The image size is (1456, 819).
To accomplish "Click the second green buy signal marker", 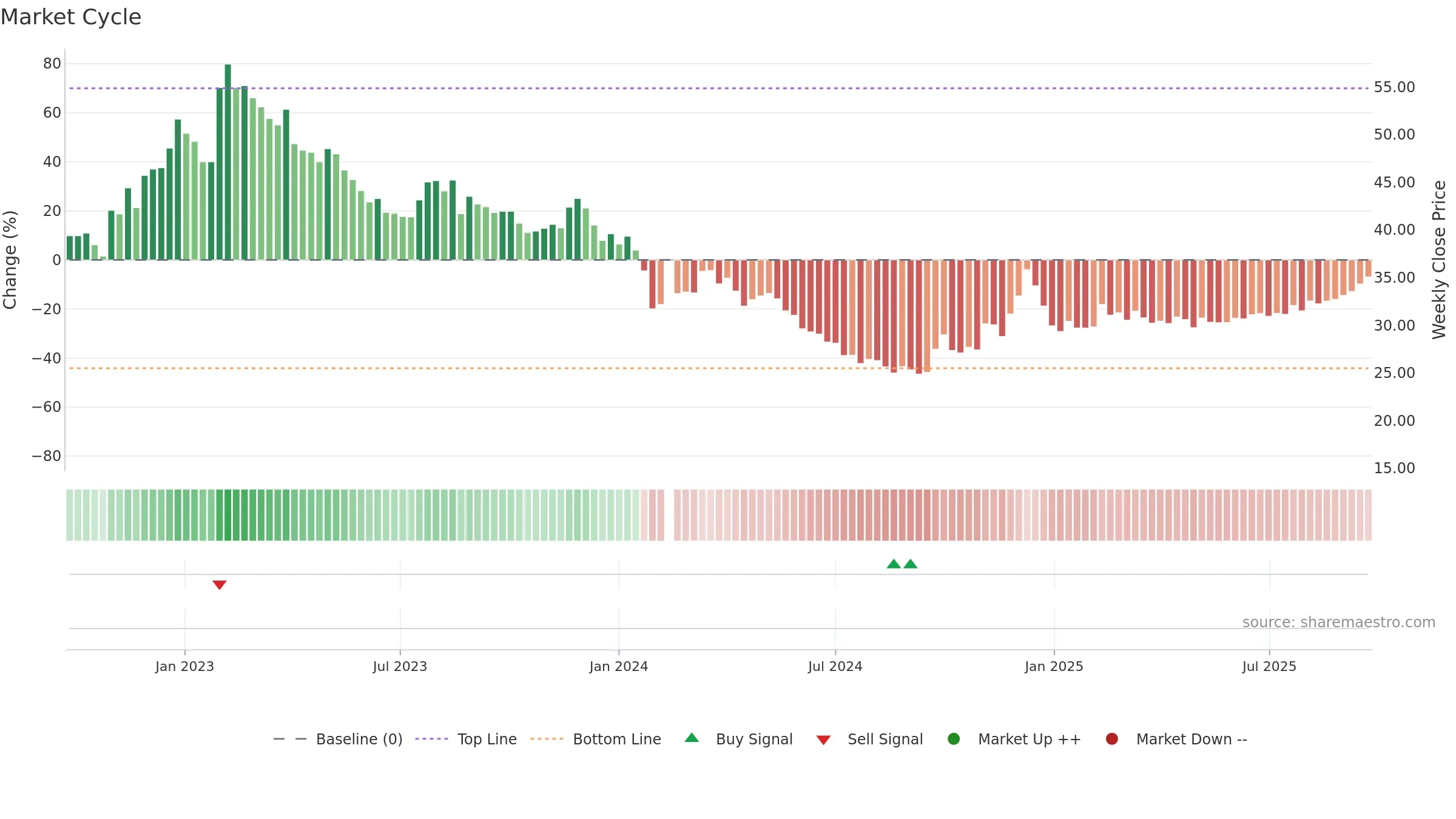I will tap(911, 564).
